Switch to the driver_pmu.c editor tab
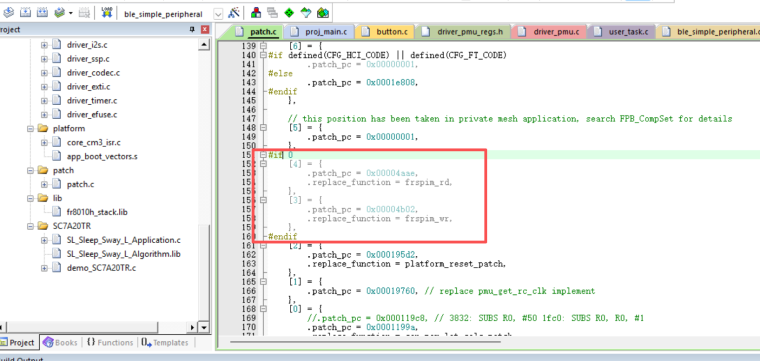This screenshot has width=760, height=361. tap(549, 32)
